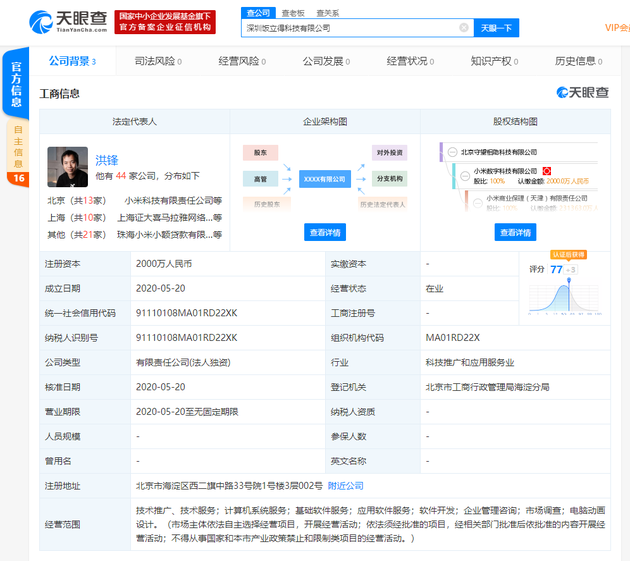Open the 附近公司 link
Viewport: 630px width, 561px height.
tap(346, 486)
